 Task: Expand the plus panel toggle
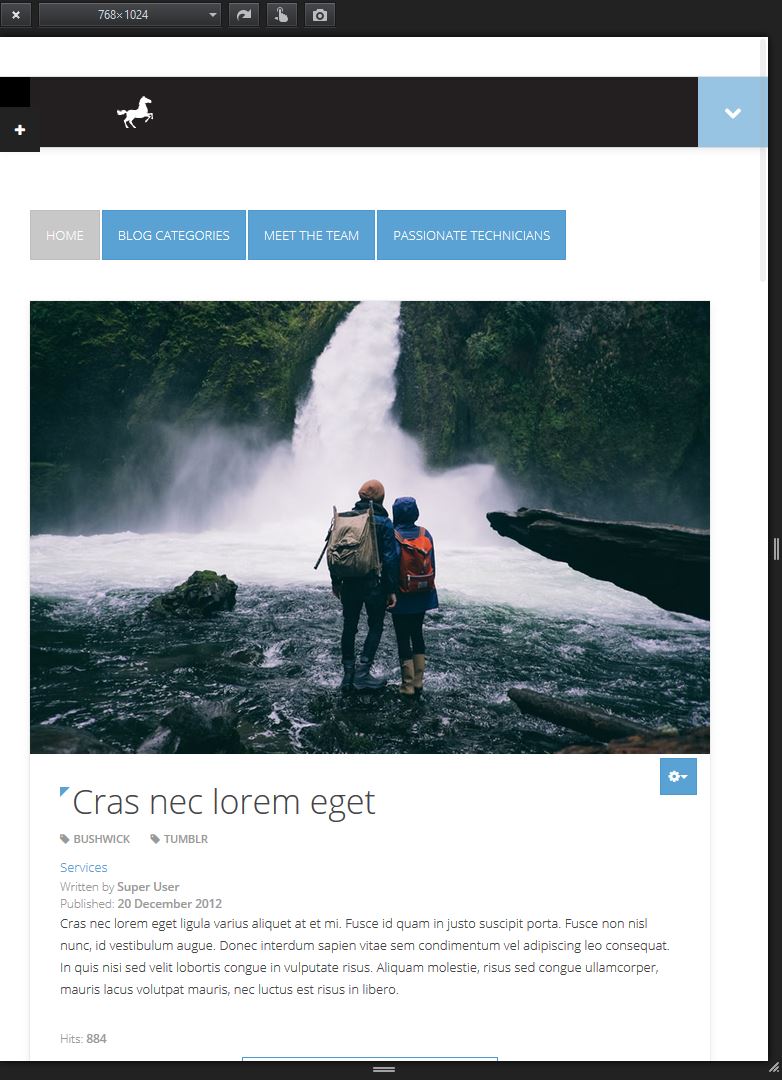tap(20, 129)
